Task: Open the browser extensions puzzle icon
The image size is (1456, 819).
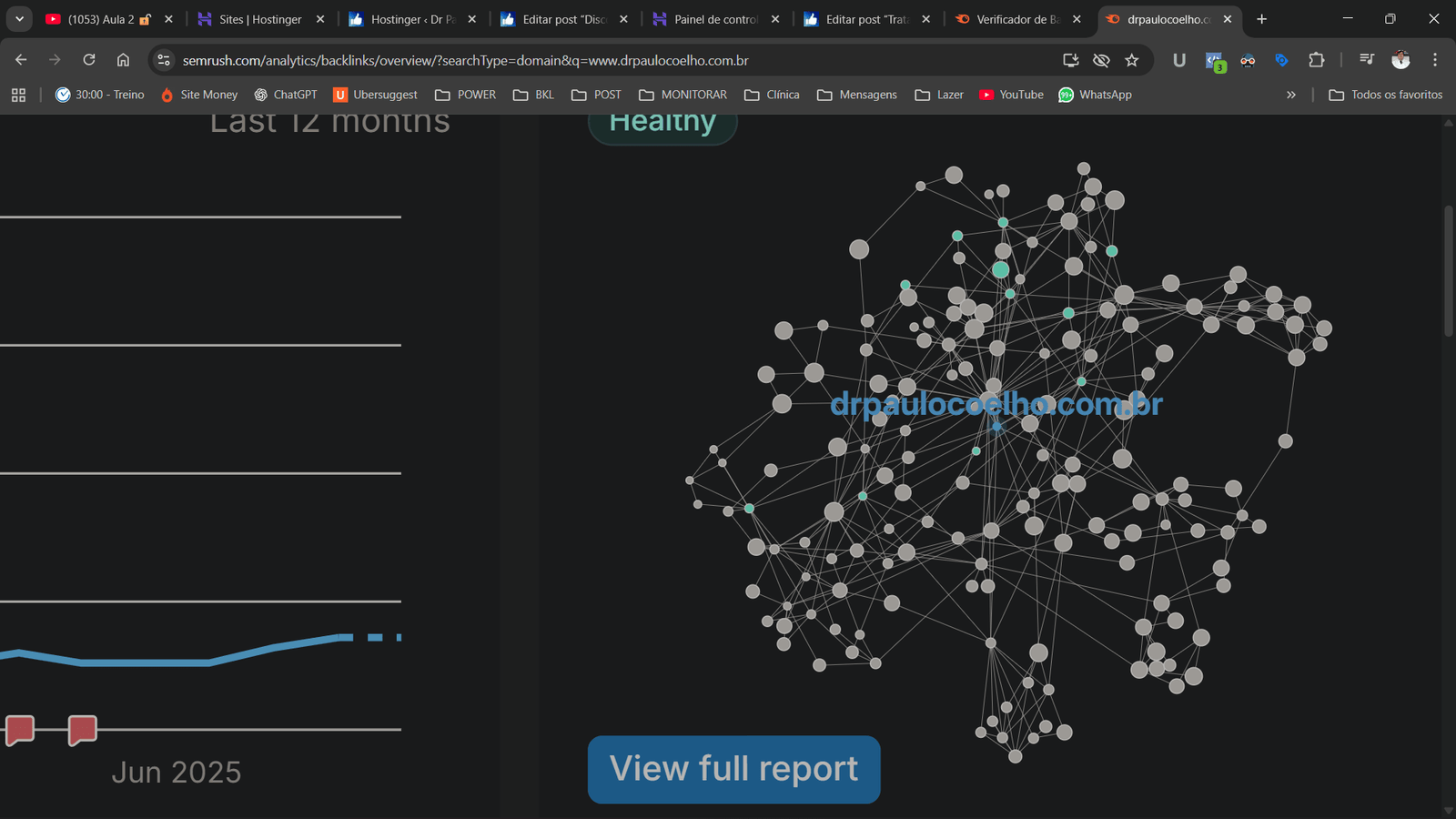Action: click(x=1316, y=60)
